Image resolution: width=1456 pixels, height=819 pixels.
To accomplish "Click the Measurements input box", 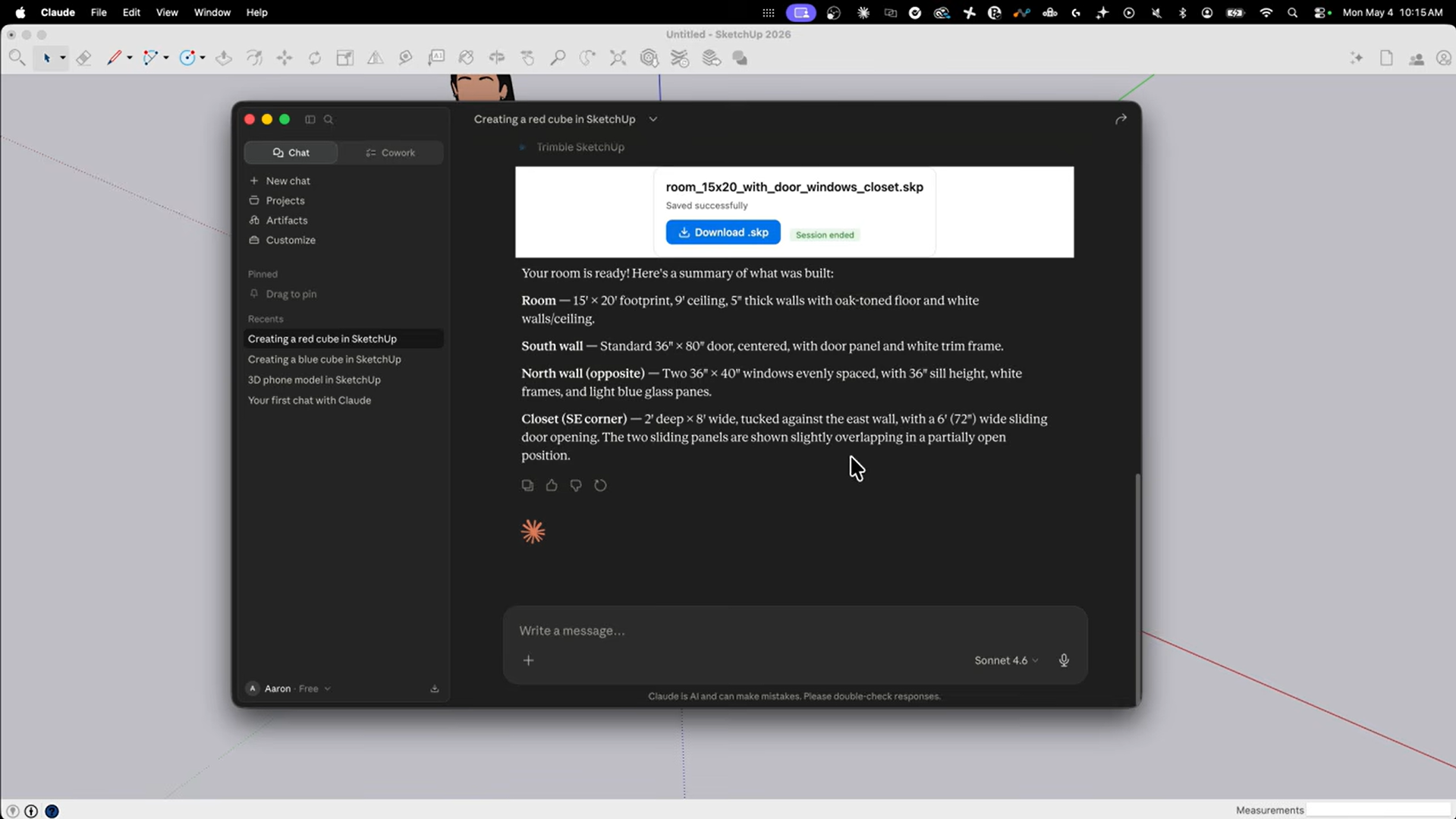I will click(x=1377, y=810).
